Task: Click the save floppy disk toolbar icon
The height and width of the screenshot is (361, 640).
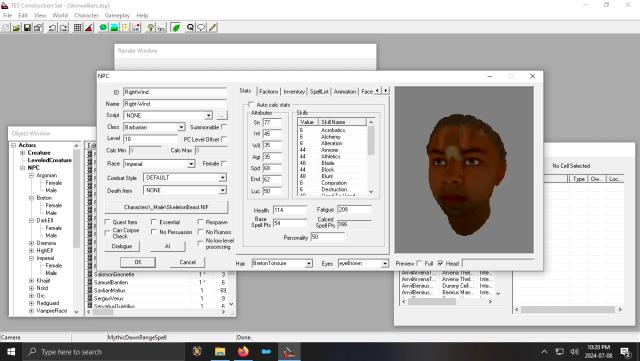Action: 27,27
